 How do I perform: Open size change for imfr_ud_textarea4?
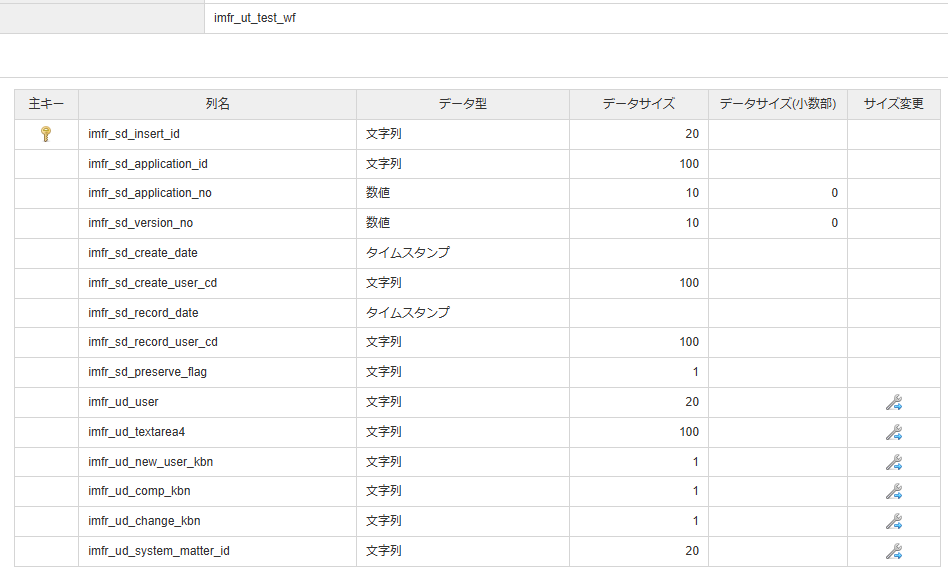pyautogui.click(x=894, y=432)
